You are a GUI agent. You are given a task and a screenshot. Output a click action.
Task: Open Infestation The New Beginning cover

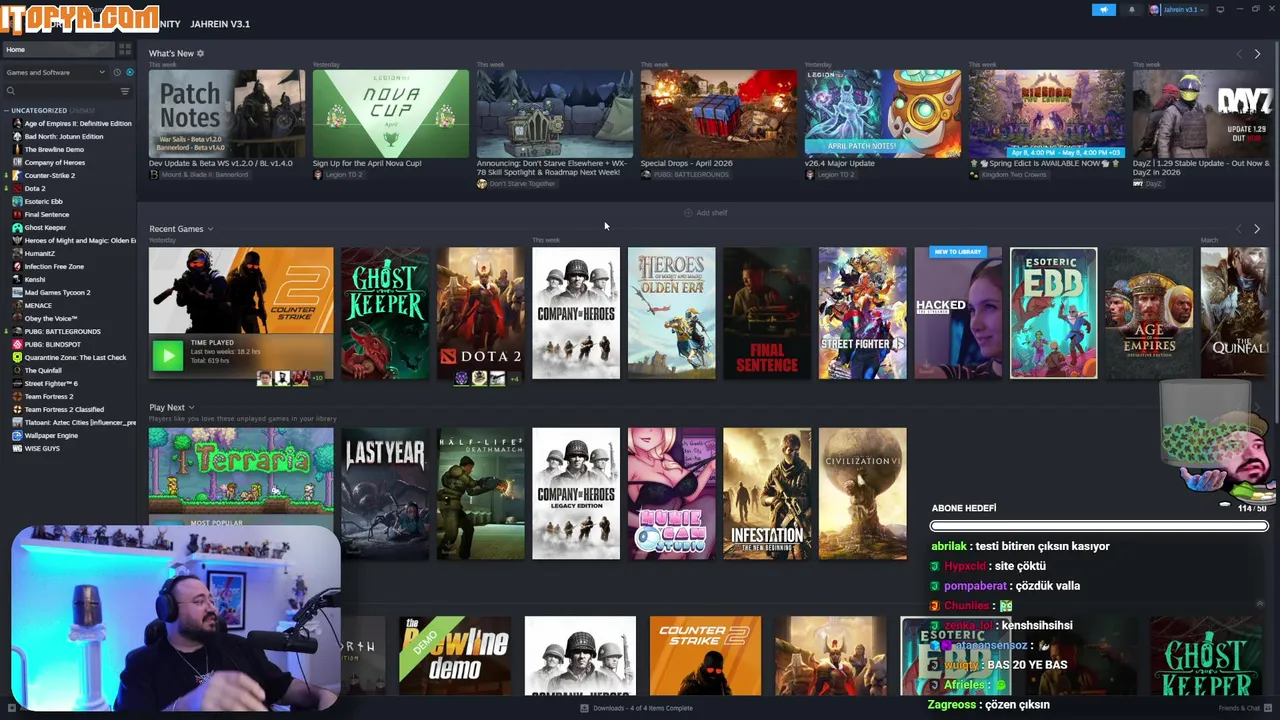[767, 493]
